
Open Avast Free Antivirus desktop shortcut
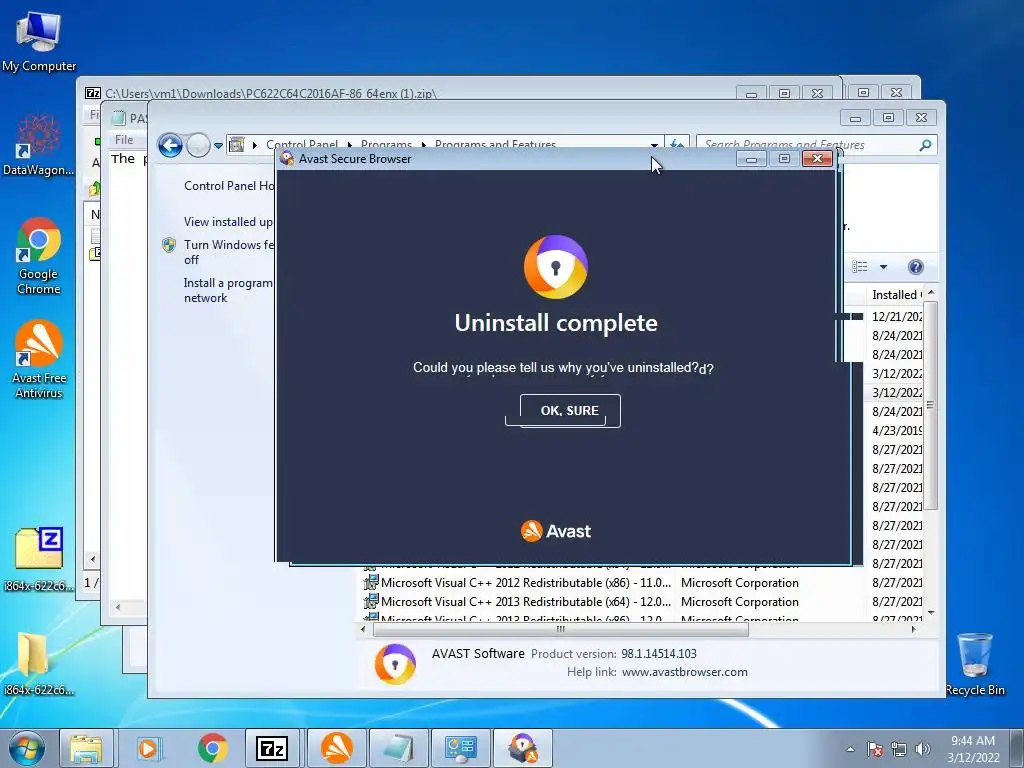pos(39,359)
